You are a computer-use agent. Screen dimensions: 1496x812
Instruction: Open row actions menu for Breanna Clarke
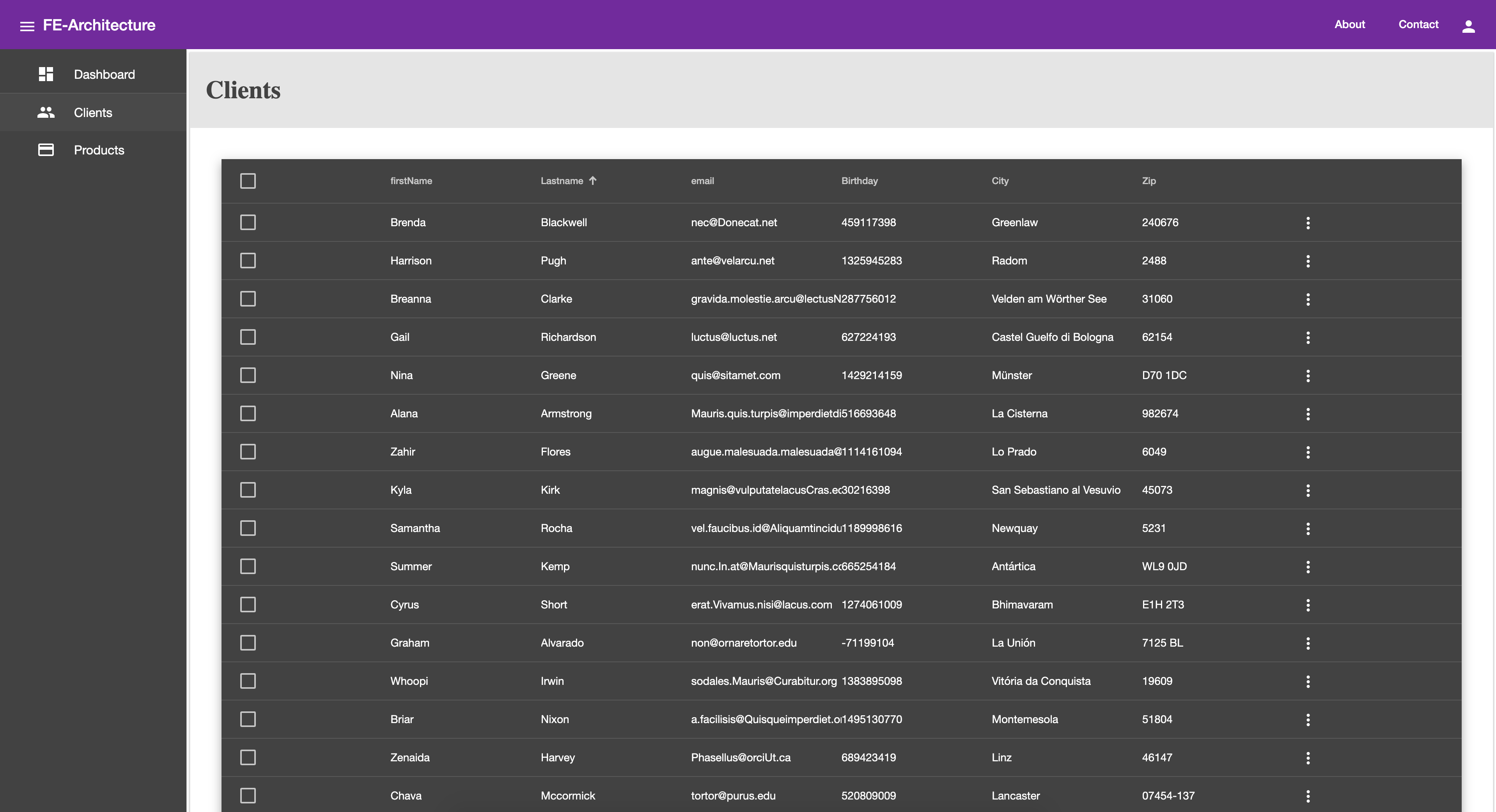tap(1308, 299)
